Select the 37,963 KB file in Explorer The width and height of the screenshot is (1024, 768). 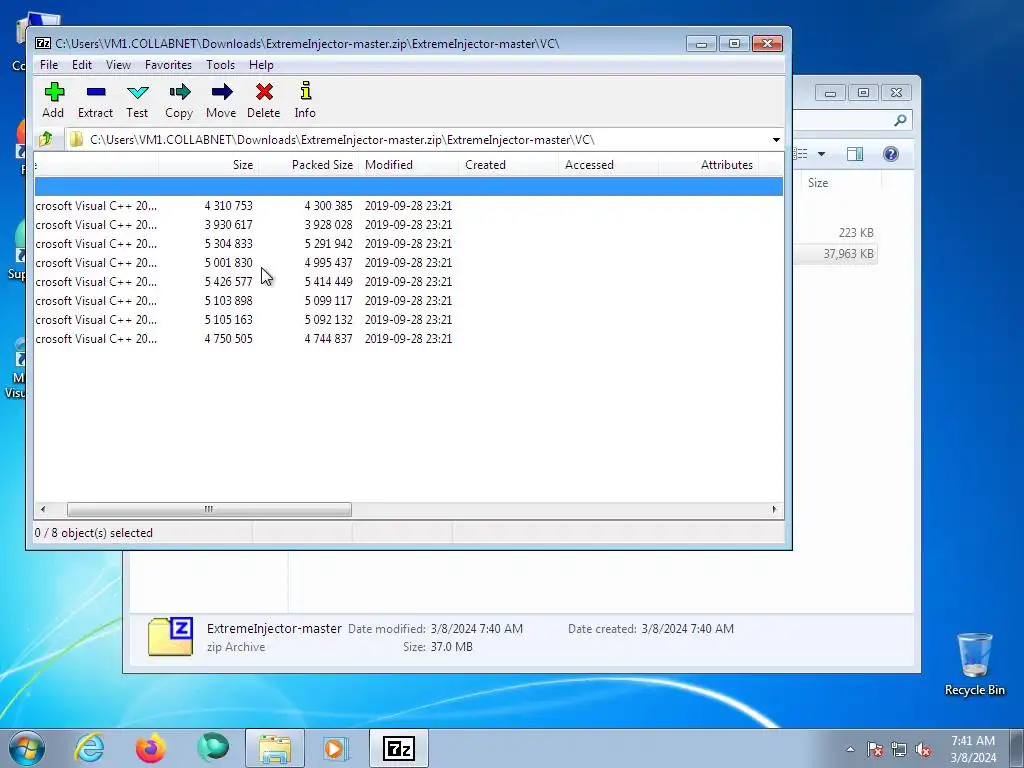(836, 253)
